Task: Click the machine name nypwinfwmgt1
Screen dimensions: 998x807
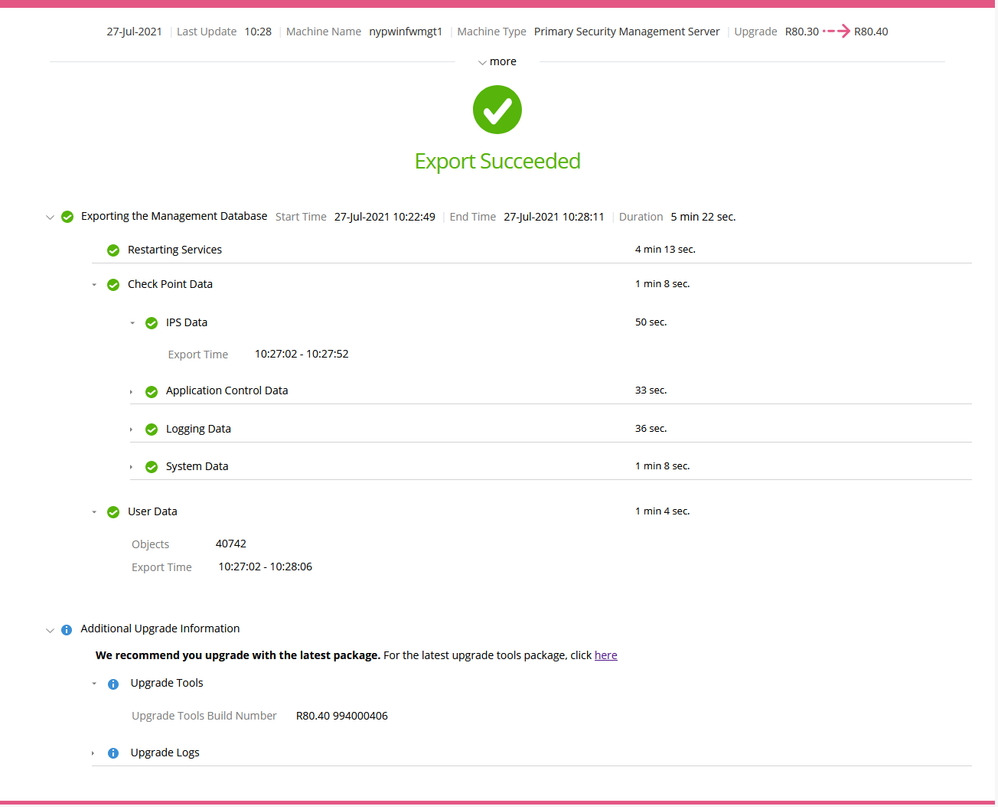Action: pos(405,31)
